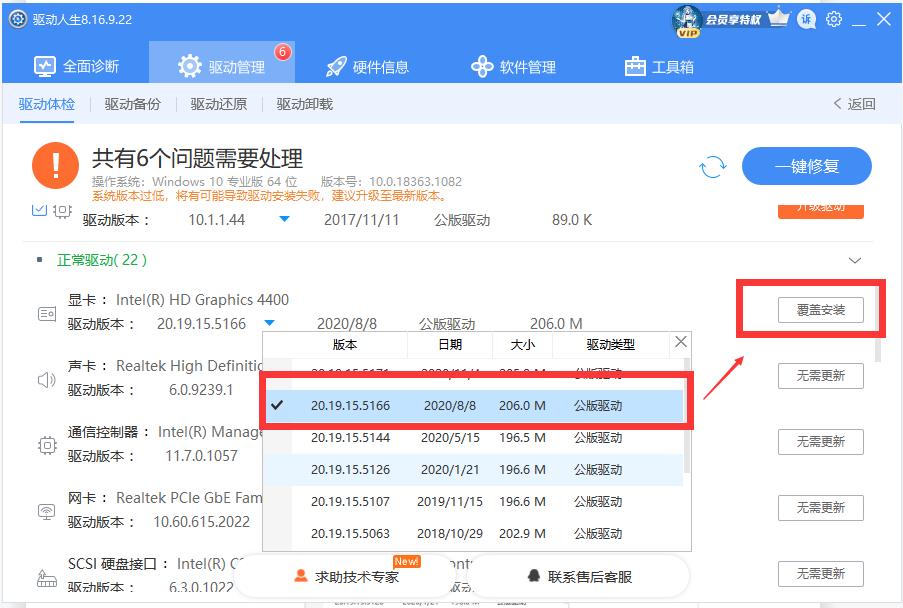
Task: Switch to 驱动备份 sub-tab
Action: 132,104
